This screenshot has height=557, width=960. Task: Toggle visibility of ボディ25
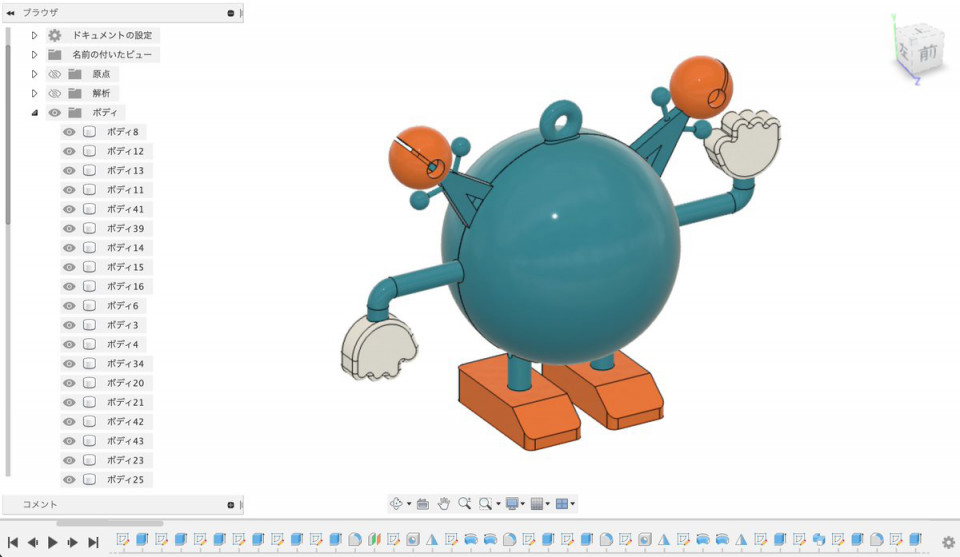[69, 480]
